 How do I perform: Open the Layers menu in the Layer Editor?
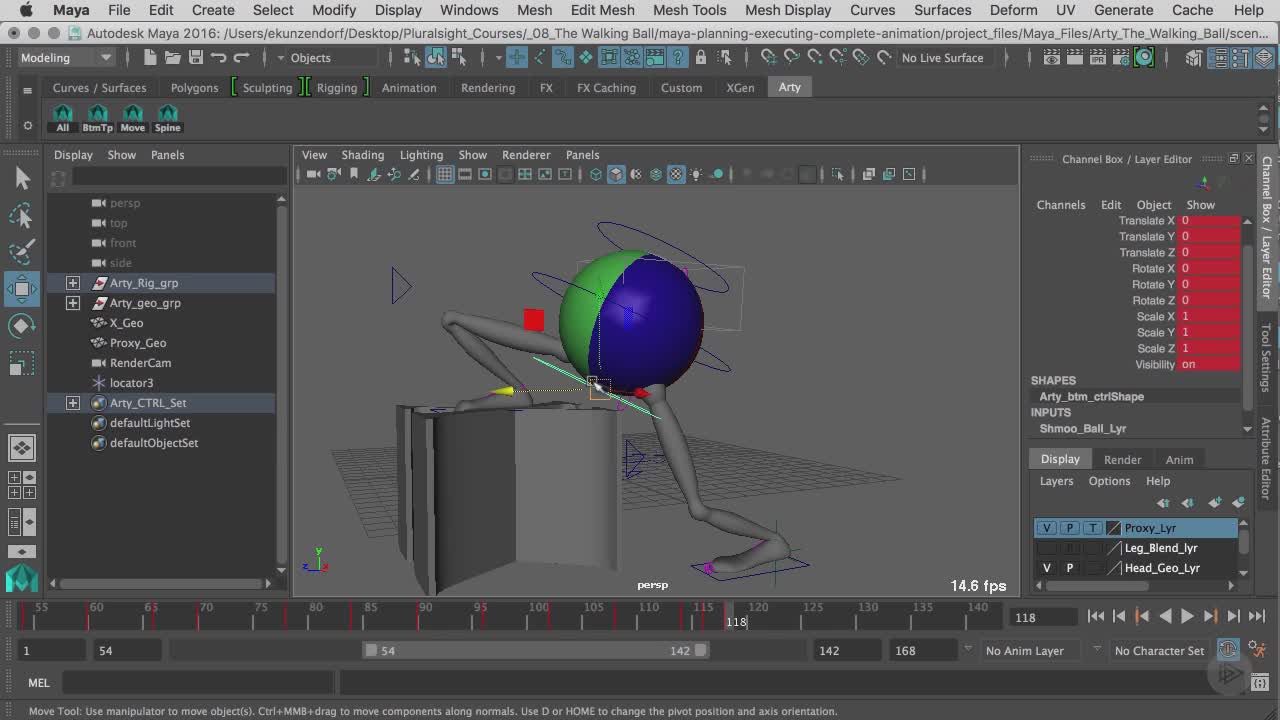point(1056,481)
